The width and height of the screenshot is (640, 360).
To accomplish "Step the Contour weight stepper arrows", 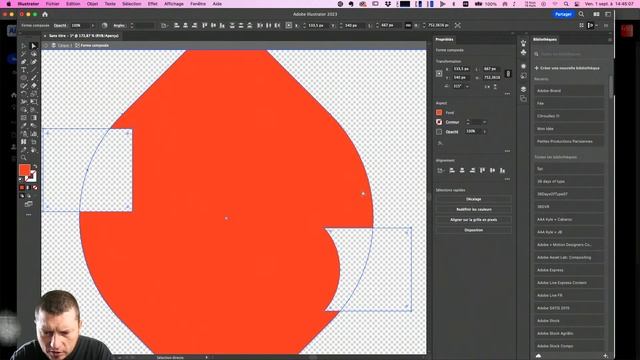I will [x=468, y=122].
